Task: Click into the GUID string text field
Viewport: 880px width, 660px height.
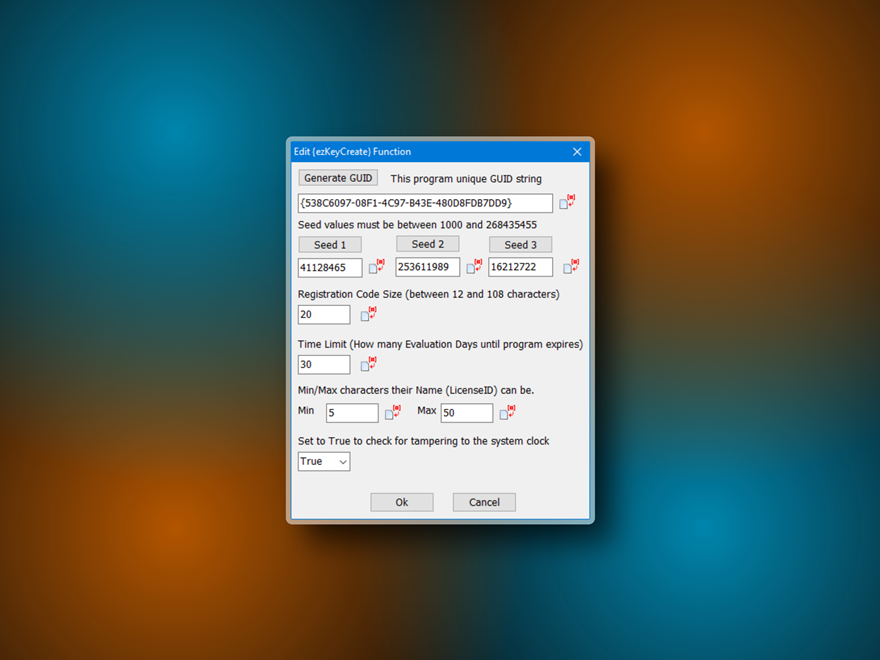Action: pyautogui.click(x=425, y=203)
